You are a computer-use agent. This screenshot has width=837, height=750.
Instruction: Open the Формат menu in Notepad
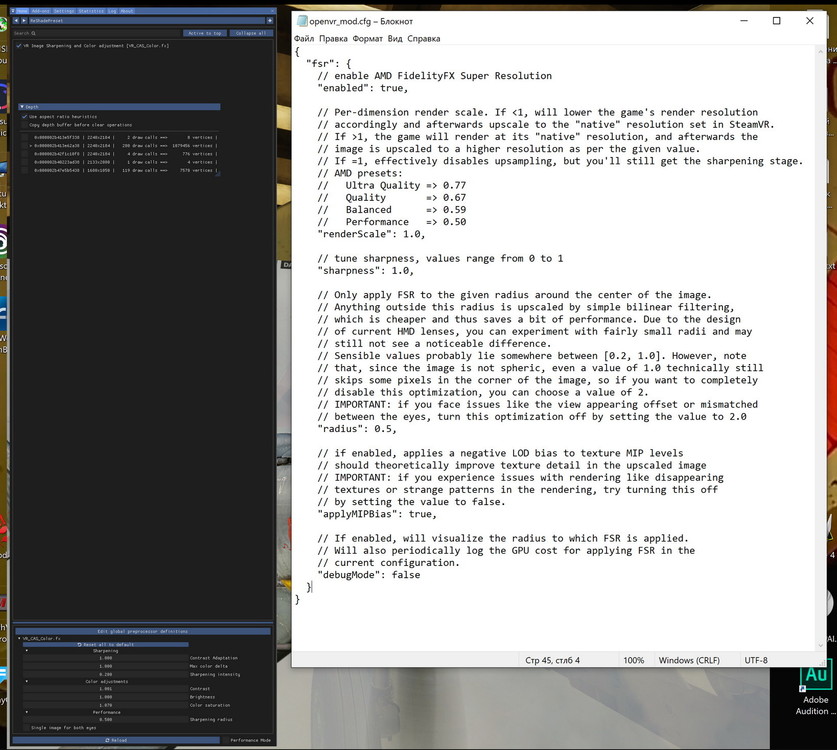(x=367, y=38)
